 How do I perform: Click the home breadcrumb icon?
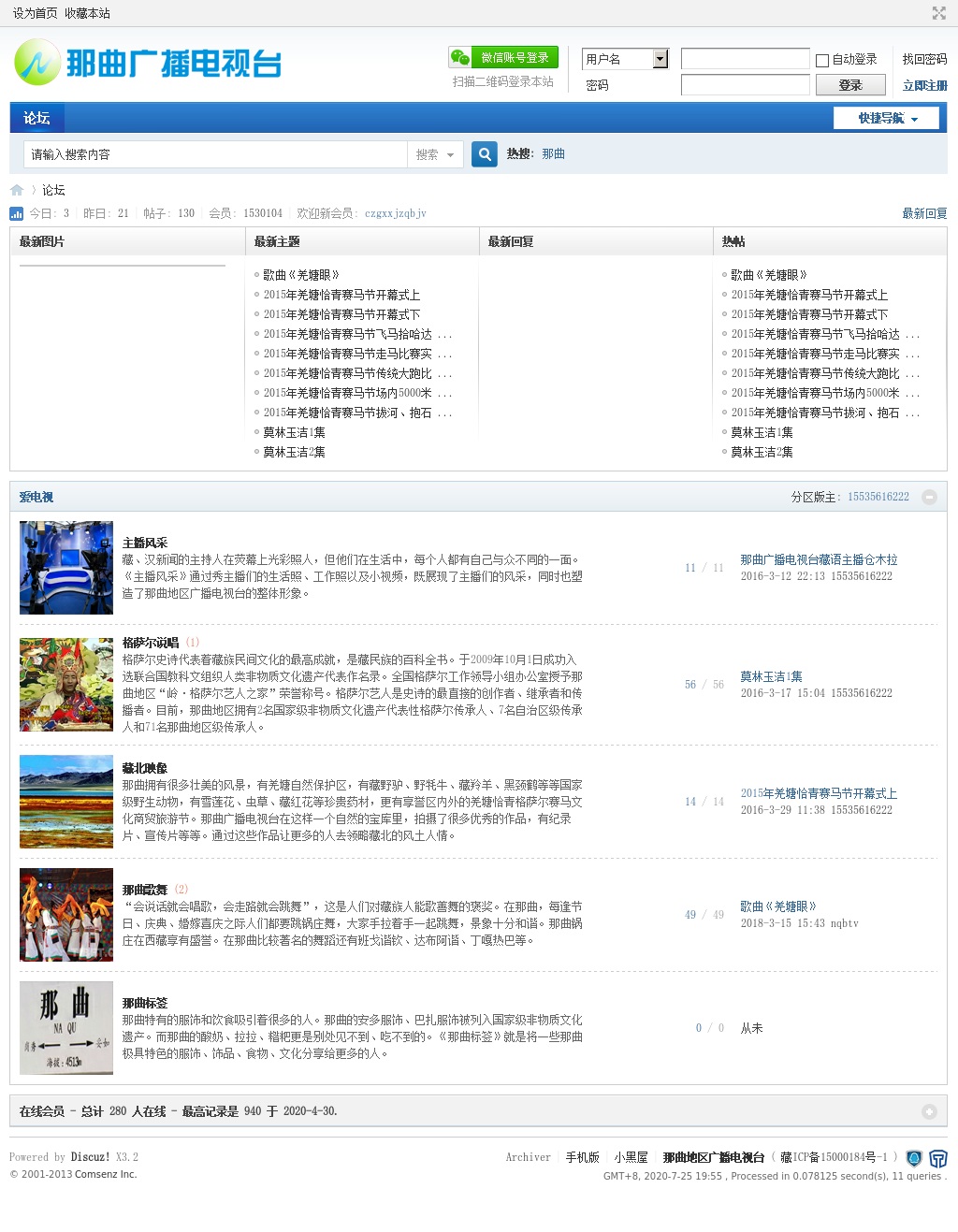point(17,190)
